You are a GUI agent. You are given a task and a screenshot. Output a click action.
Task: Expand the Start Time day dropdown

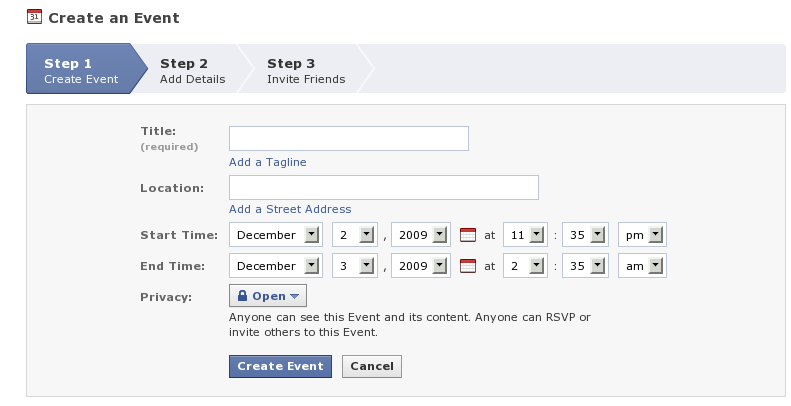[x=355, y=235]
